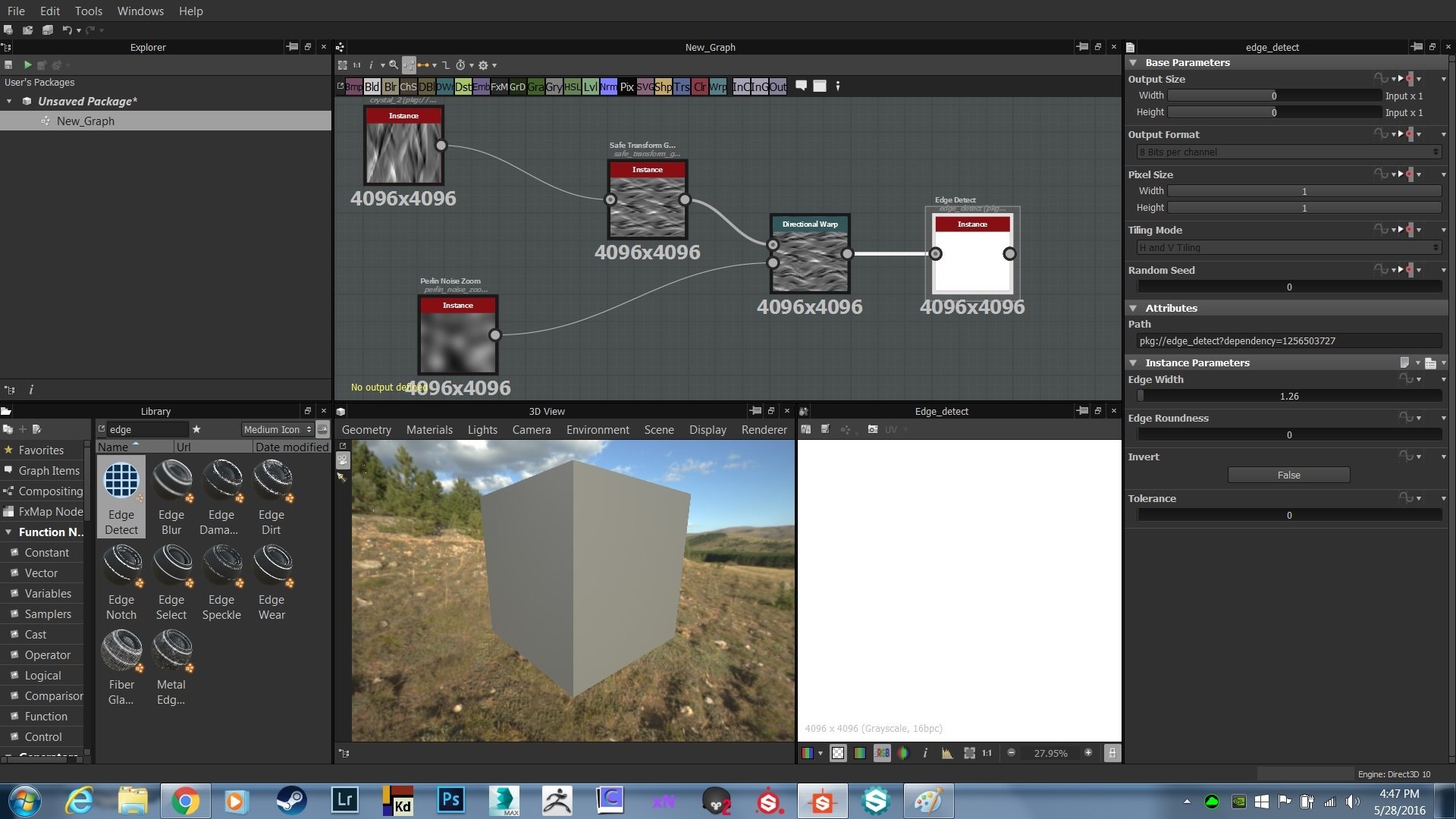Sort Library by Name column header
Image resolution: width=1456 pixels, height=819 pixels.
[x=136, y=447]
